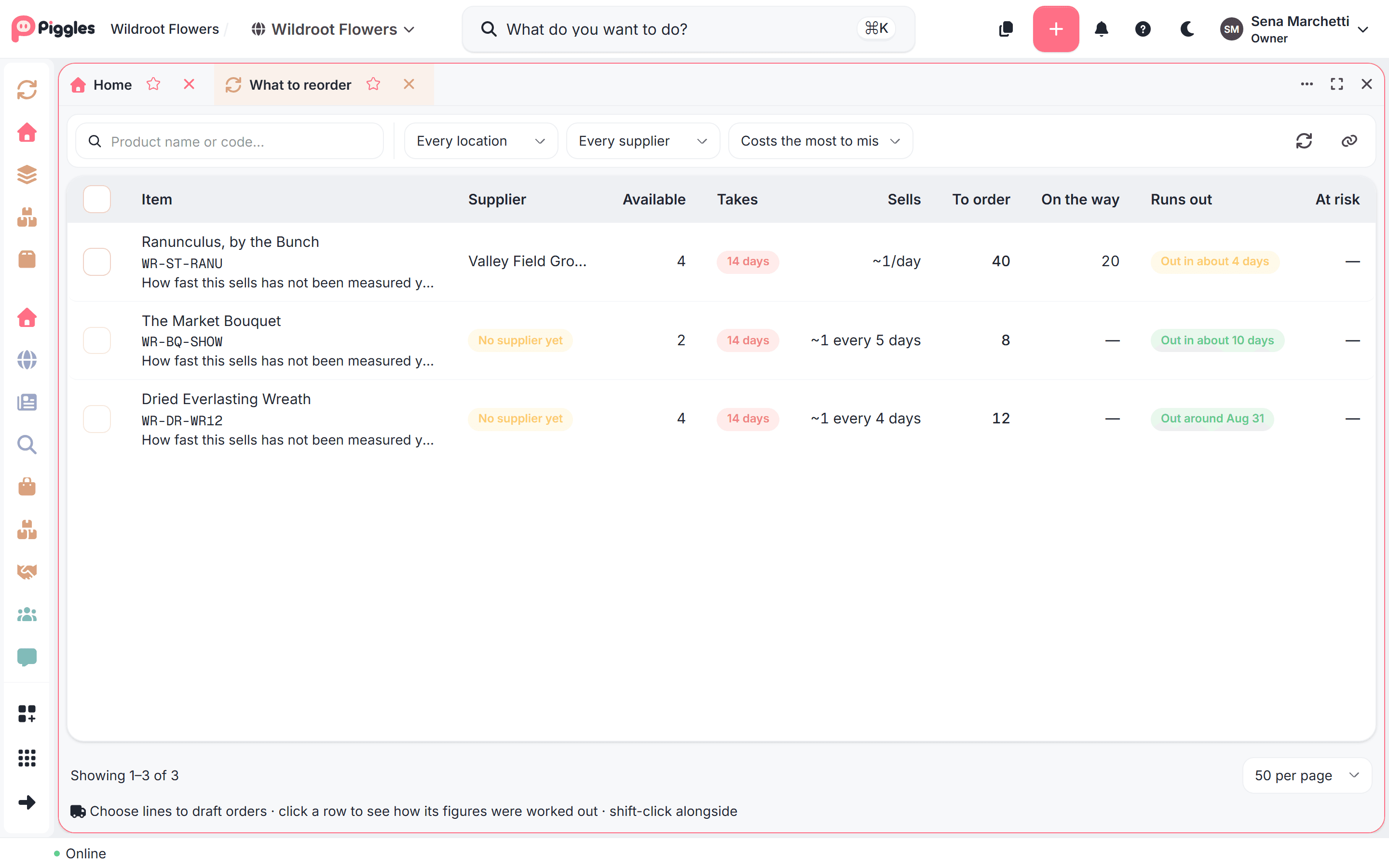This screenshot has width=1389, height=868.
Task: Star the Home tab
Action: tap(153, 84)
